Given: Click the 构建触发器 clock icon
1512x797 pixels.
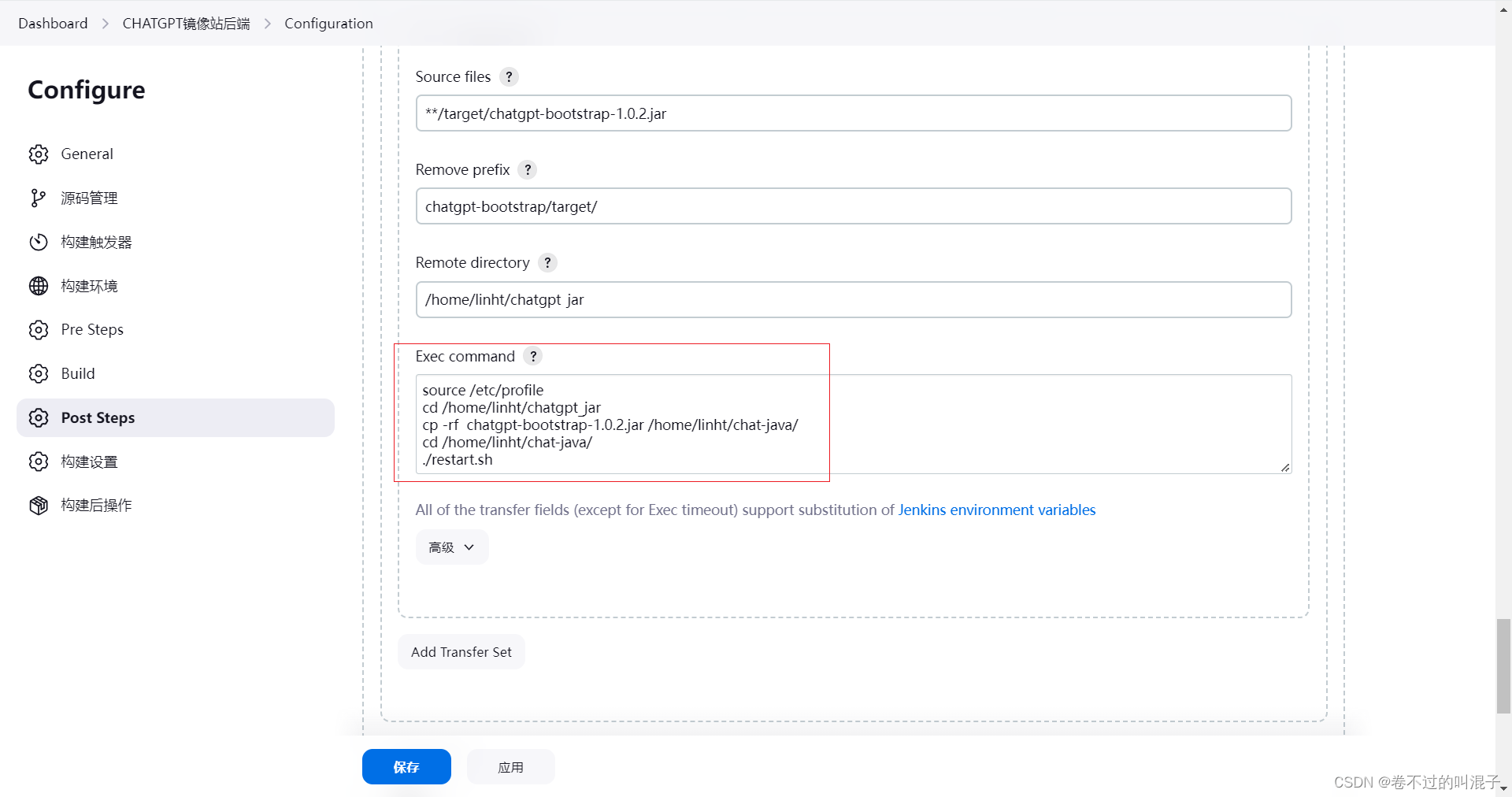Looking at the screenshot, I should (x=39, y=243).
